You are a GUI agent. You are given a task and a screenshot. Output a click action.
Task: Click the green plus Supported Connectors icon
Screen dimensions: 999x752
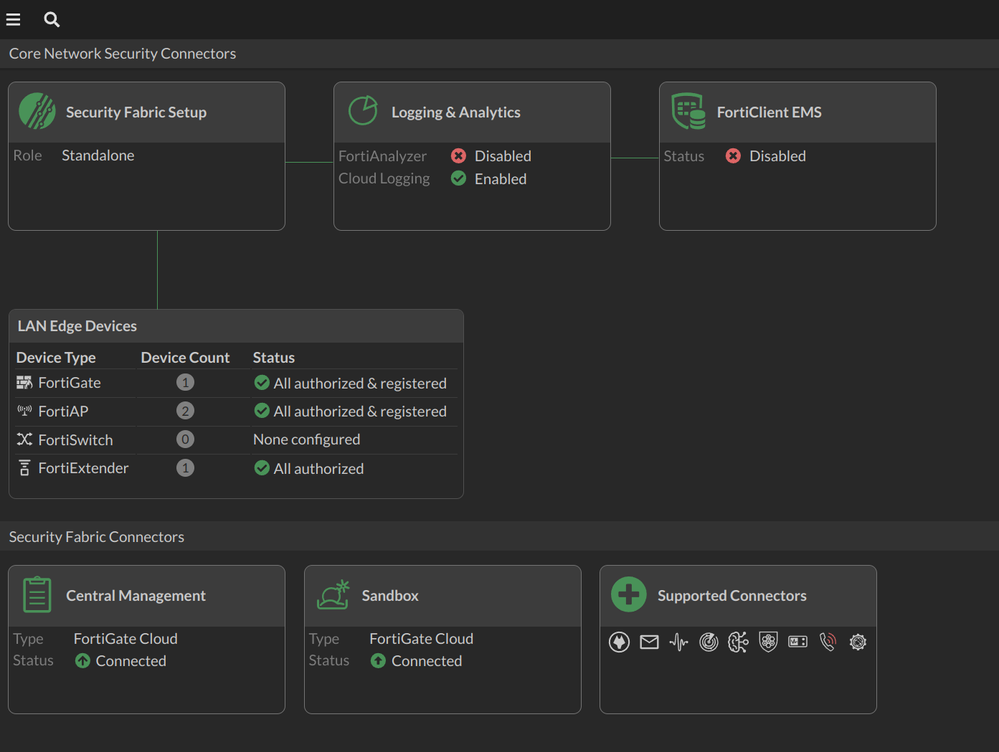[629, 595]
